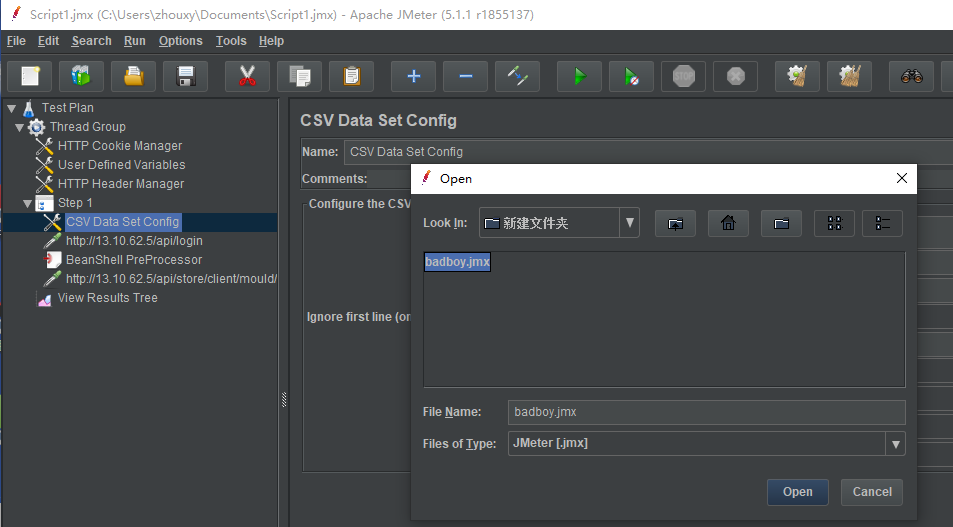Image resolution: width=953 pixels, height=527 pixels.
Task: Click the Cancel button in dialog
Action: click(x=872, y=492)
